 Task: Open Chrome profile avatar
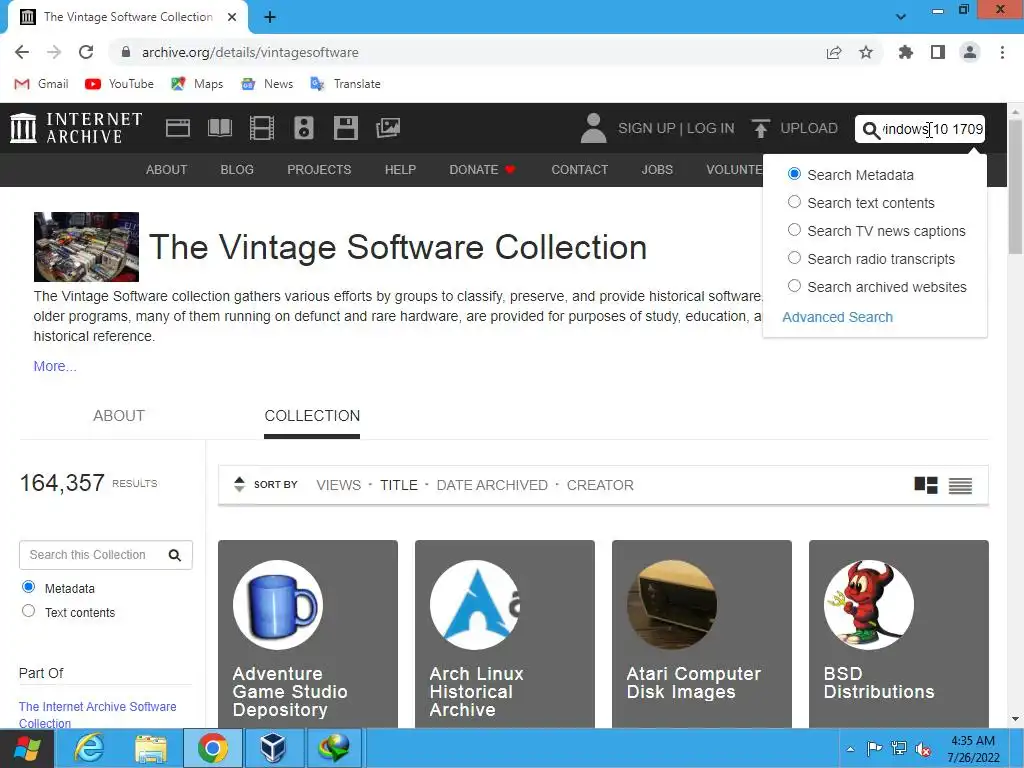click(970, 52)
